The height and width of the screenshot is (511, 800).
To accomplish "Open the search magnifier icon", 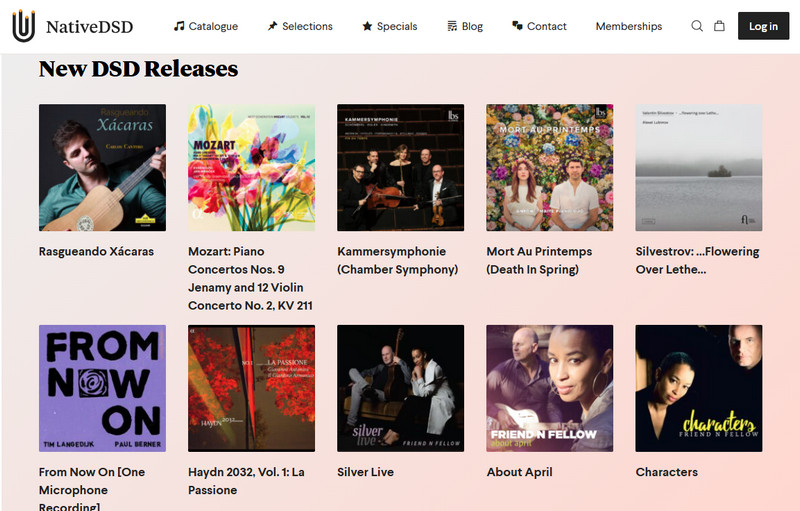I will pyautogui.click(x=696, y=26).
